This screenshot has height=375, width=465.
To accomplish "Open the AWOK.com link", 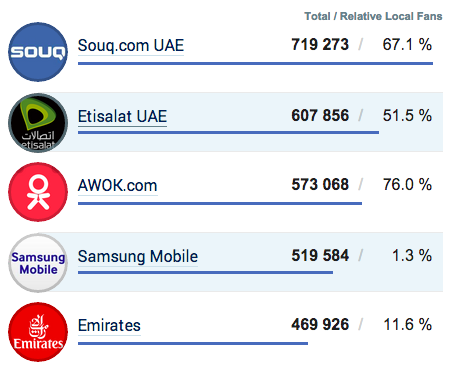I will tap(117, 185).
